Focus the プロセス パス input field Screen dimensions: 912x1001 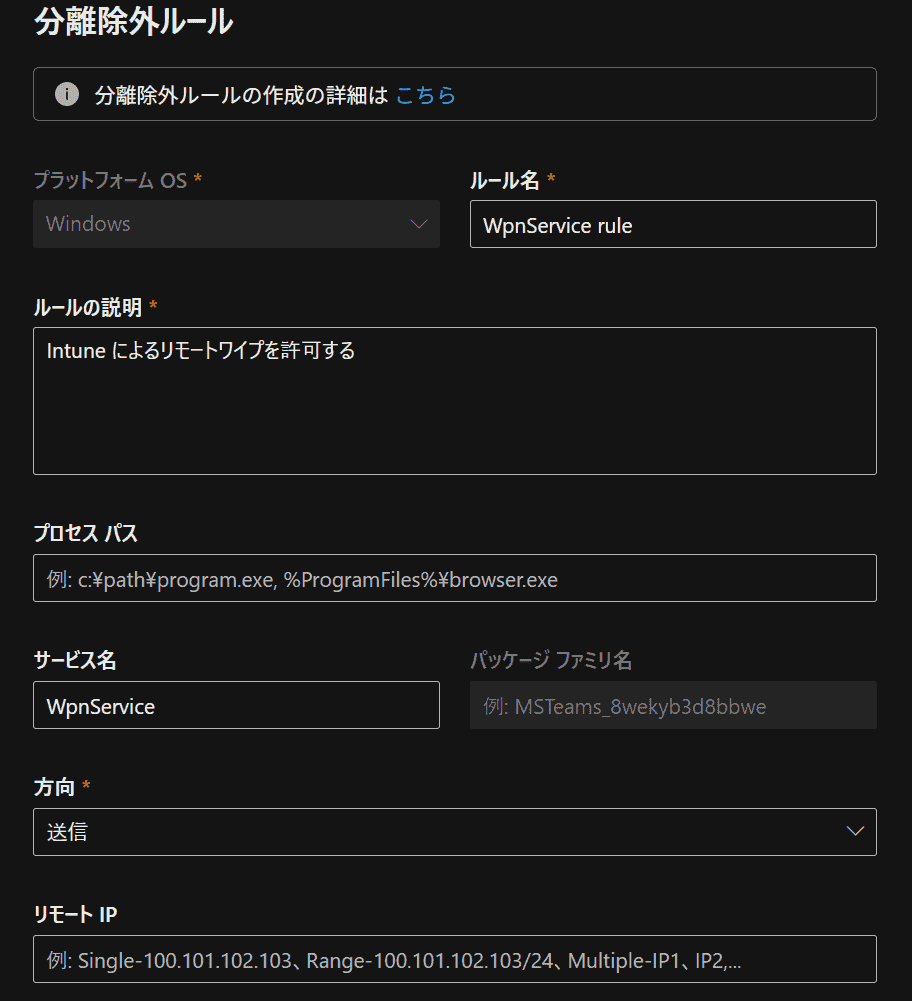454,579
